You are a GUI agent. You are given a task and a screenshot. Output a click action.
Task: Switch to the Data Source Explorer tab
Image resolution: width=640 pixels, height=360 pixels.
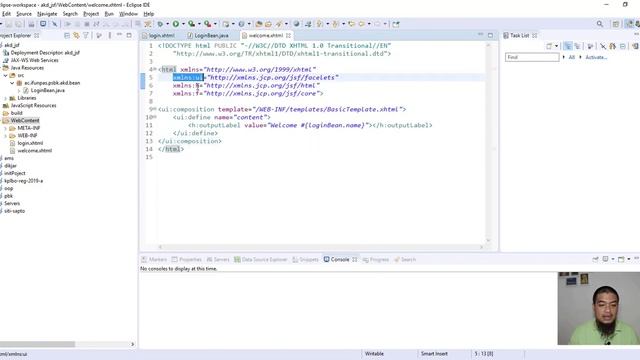[x=260, y=260]
